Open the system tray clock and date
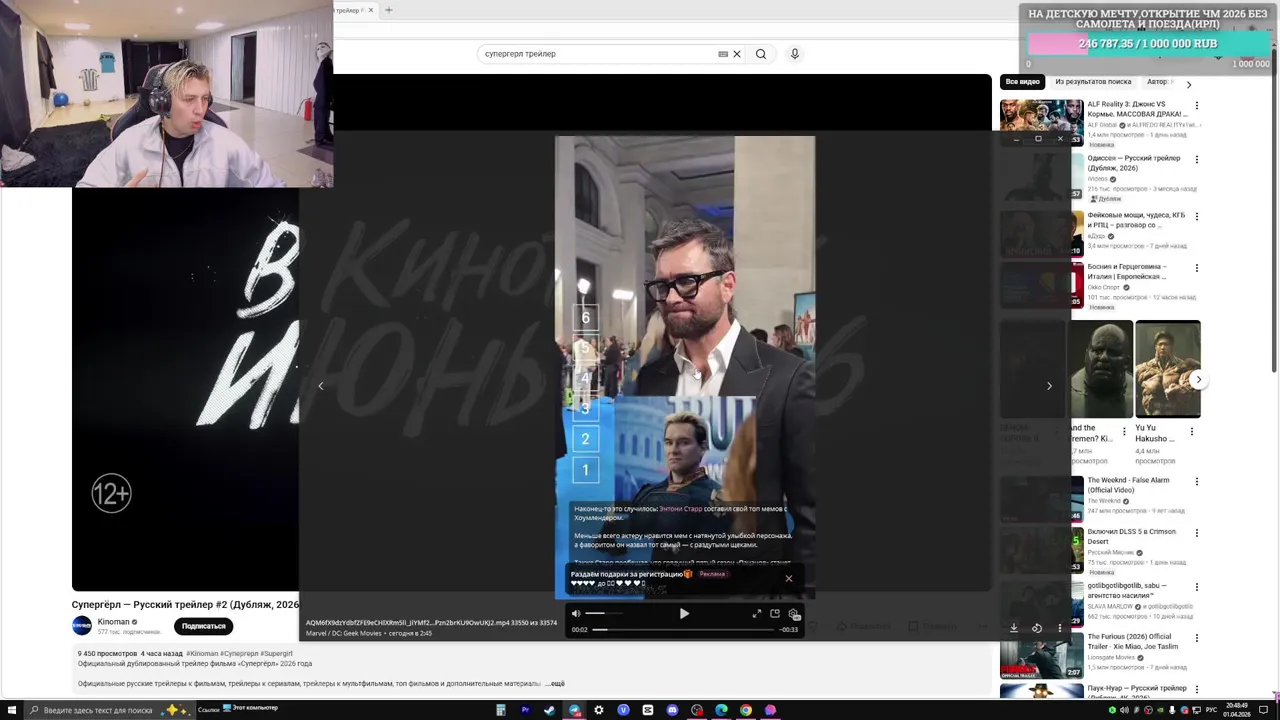1280x720 pixels. pyautogui.click(x=1236, y=710)
